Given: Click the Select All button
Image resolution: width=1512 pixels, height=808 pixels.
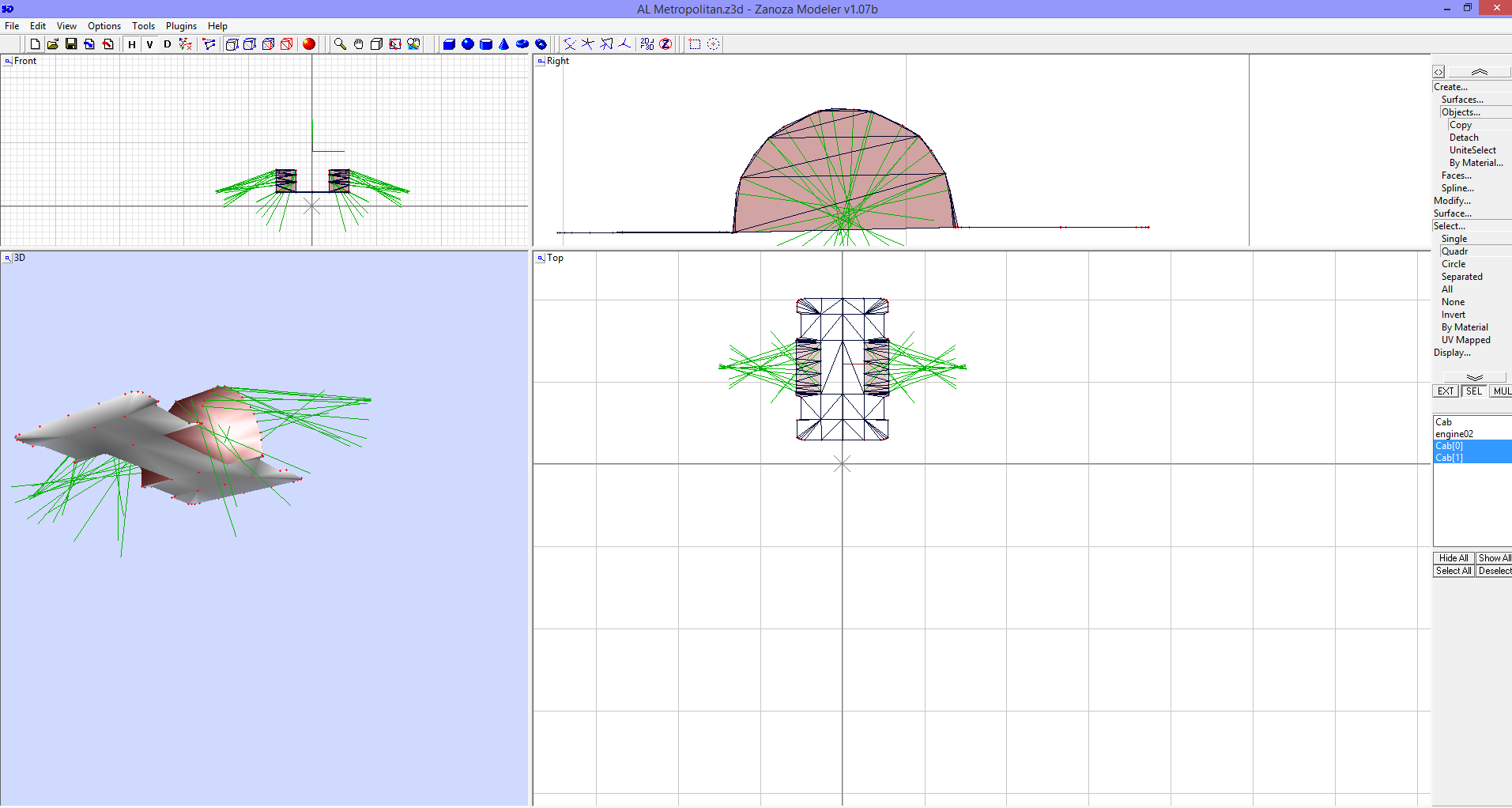Looking at the screenshot, I should point(1453,570).
